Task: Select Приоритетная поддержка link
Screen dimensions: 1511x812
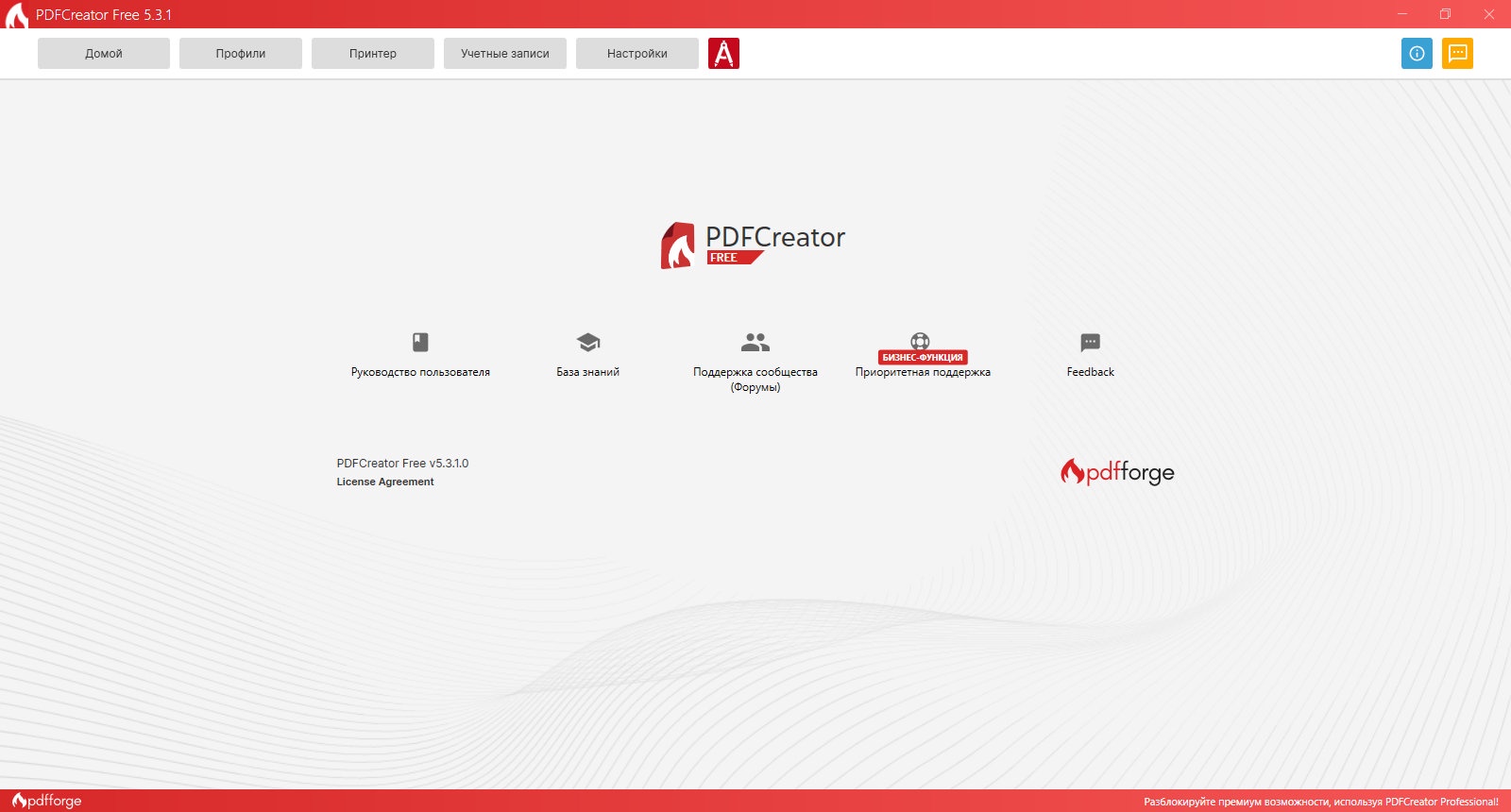Action: coord(923,372)
